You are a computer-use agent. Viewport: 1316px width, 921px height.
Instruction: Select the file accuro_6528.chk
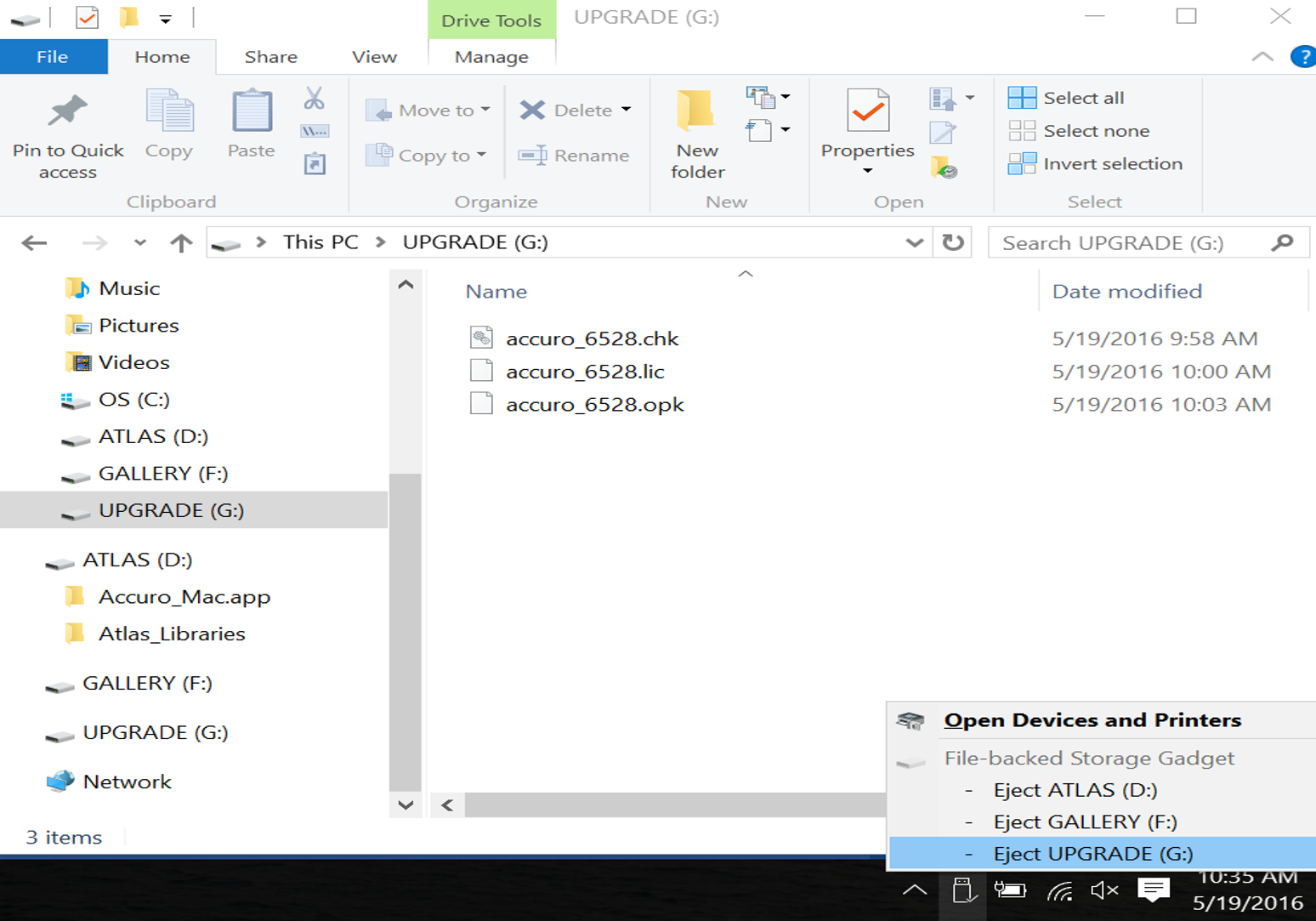[593, 338]
